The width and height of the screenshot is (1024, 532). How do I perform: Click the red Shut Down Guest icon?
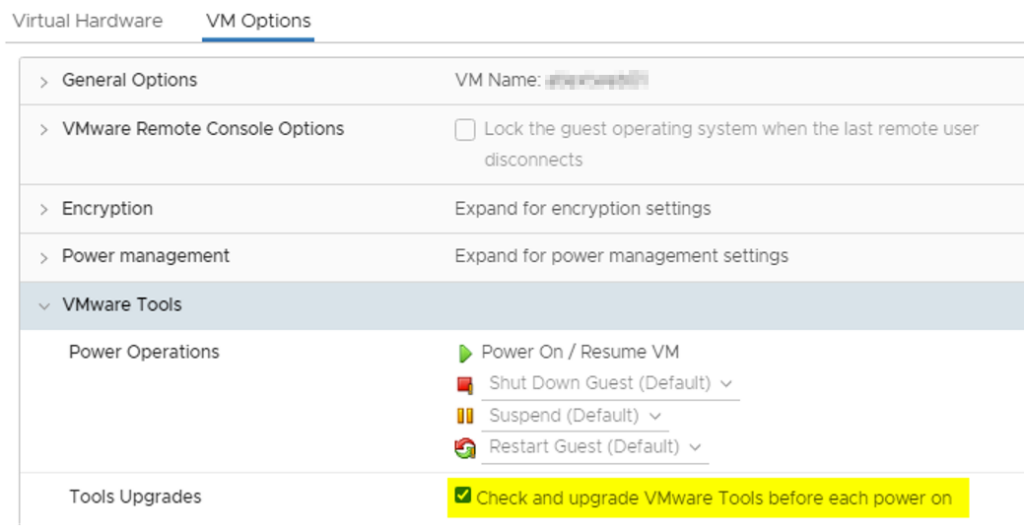(x=465, y=385)
